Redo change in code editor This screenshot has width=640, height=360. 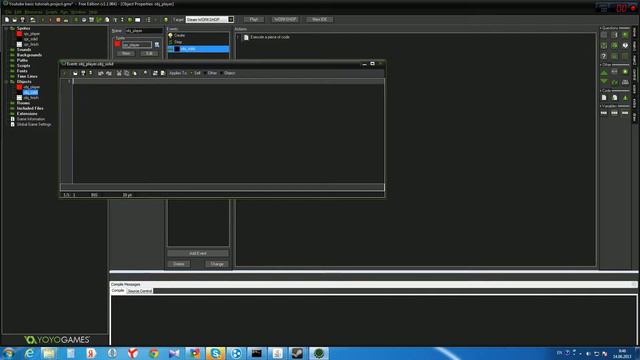click(x=109, y=73)
